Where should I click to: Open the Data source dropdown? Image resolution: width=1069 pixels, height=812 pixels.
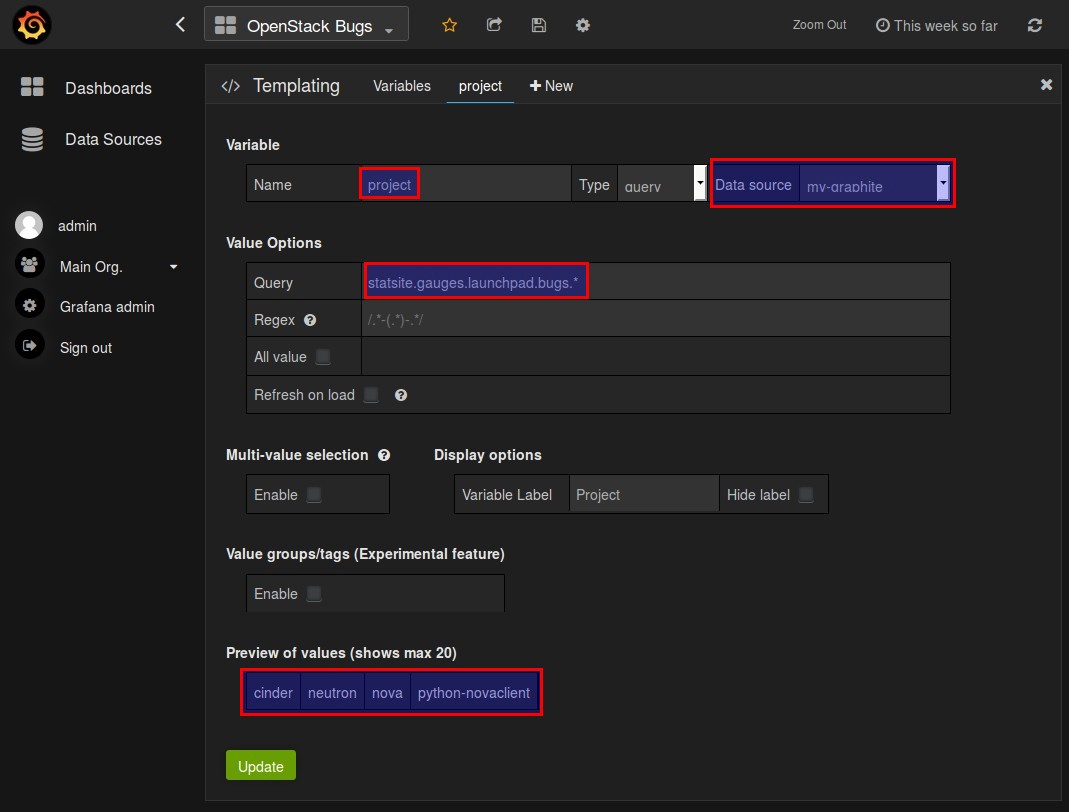tap(874, 183)
